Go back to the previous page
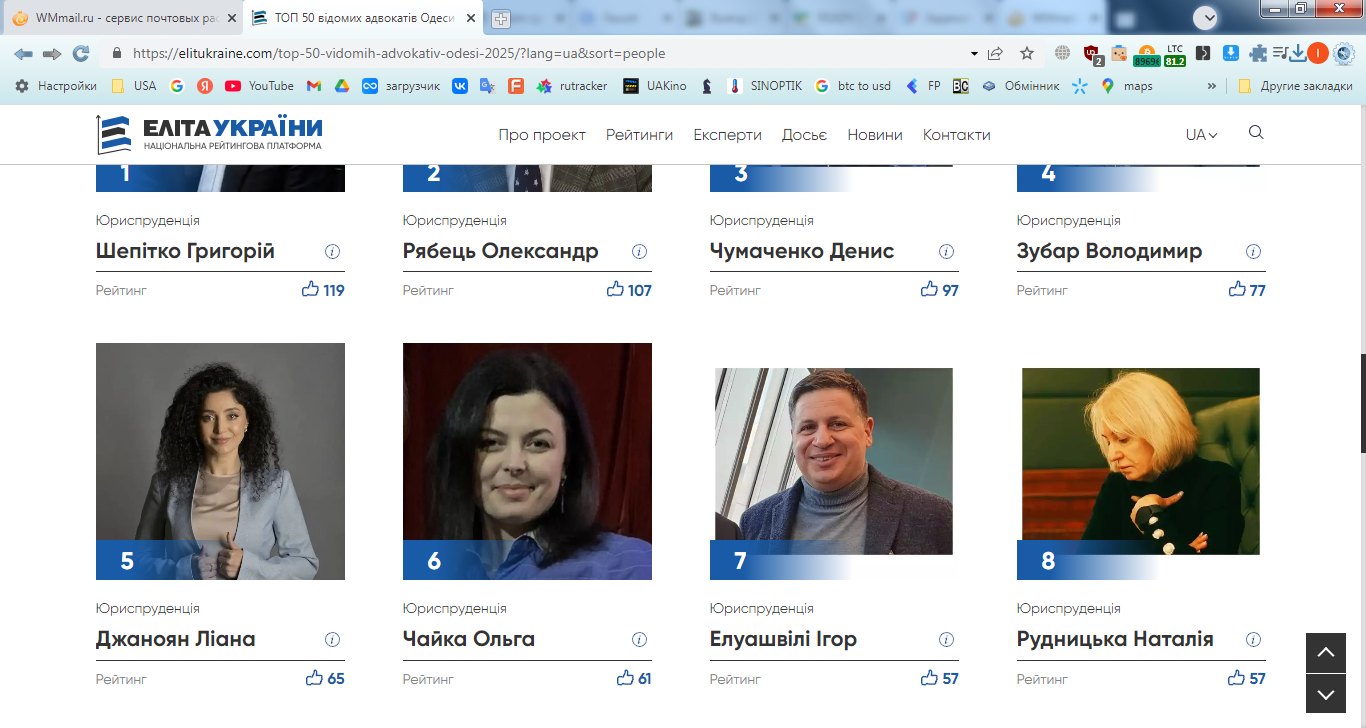This screenshot has height=728, width=1366. tap(23, 54)
